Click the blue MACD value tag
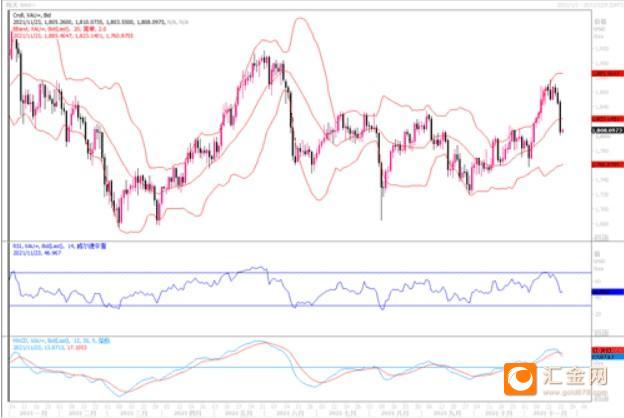Screen dimensions: 624x418 point(608,357)
